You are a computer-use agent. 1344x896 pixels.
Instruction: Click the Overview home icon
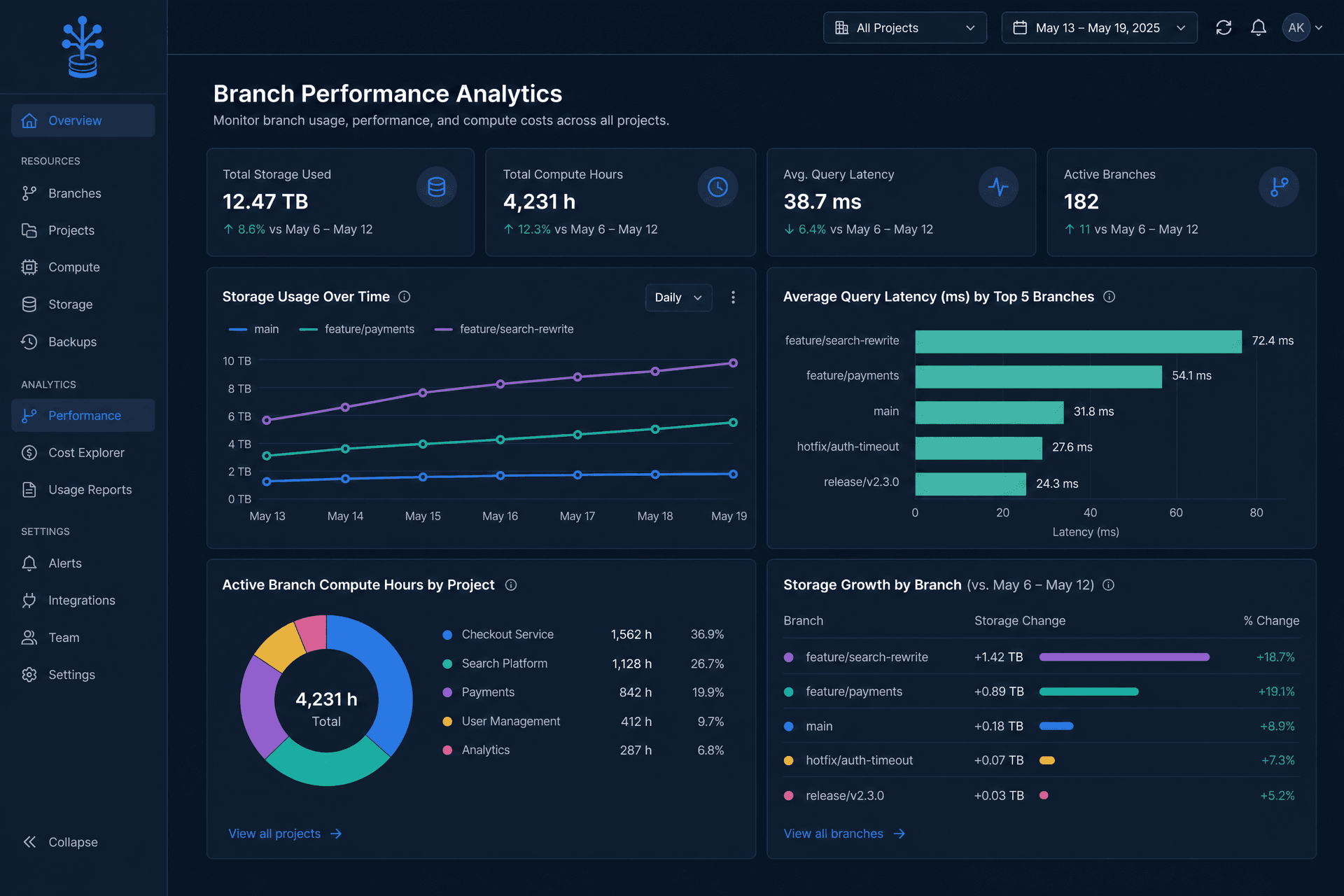[x=29, y=120]
